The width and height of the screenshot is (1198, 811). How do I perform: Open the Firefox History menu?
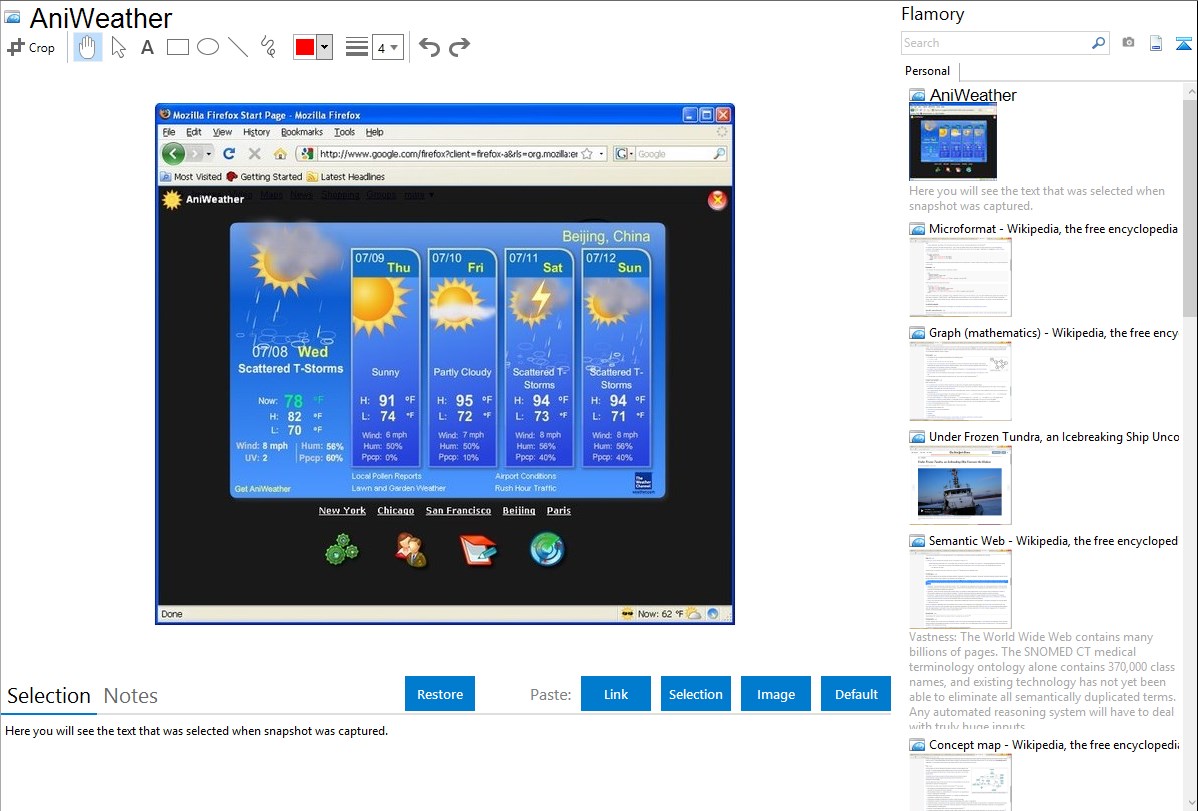click(x=257, y=132)
